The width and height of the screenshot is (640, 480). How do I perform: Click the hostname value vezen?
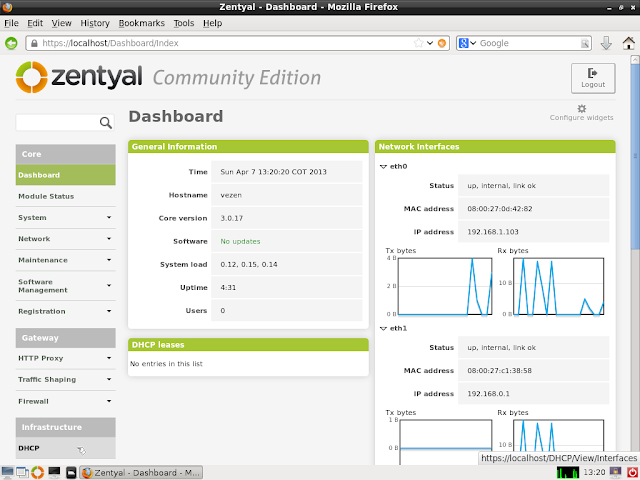[231, 195]
